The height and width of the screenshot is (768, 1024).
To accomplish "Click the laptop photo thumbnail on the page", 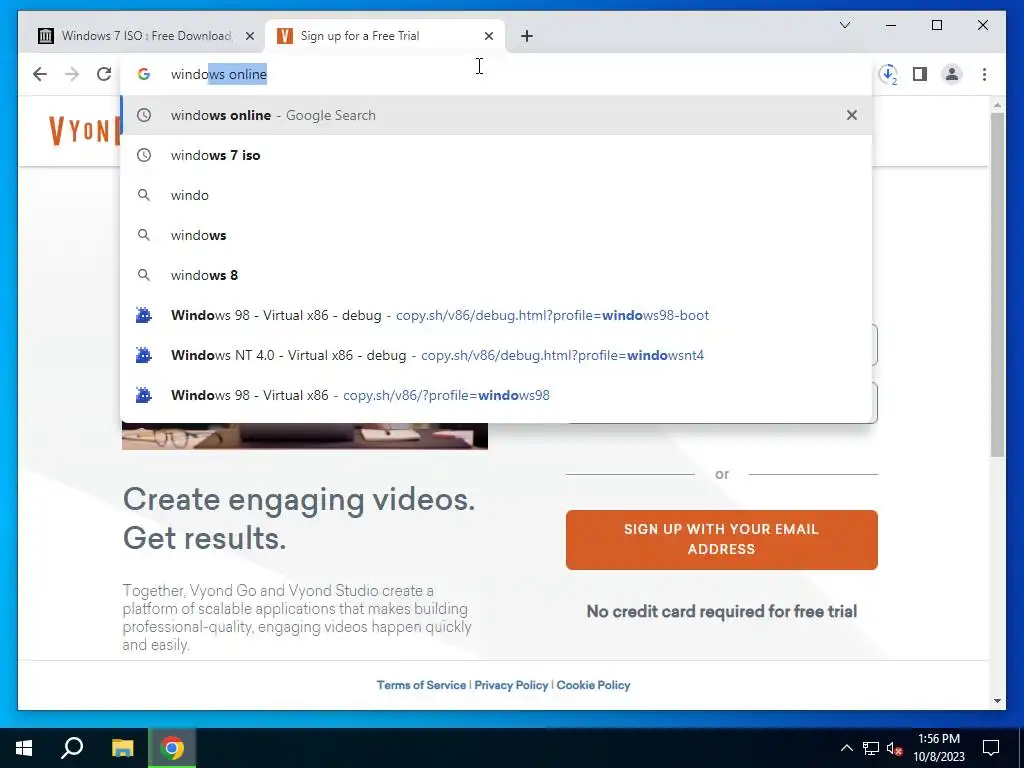I will point(305,436).
